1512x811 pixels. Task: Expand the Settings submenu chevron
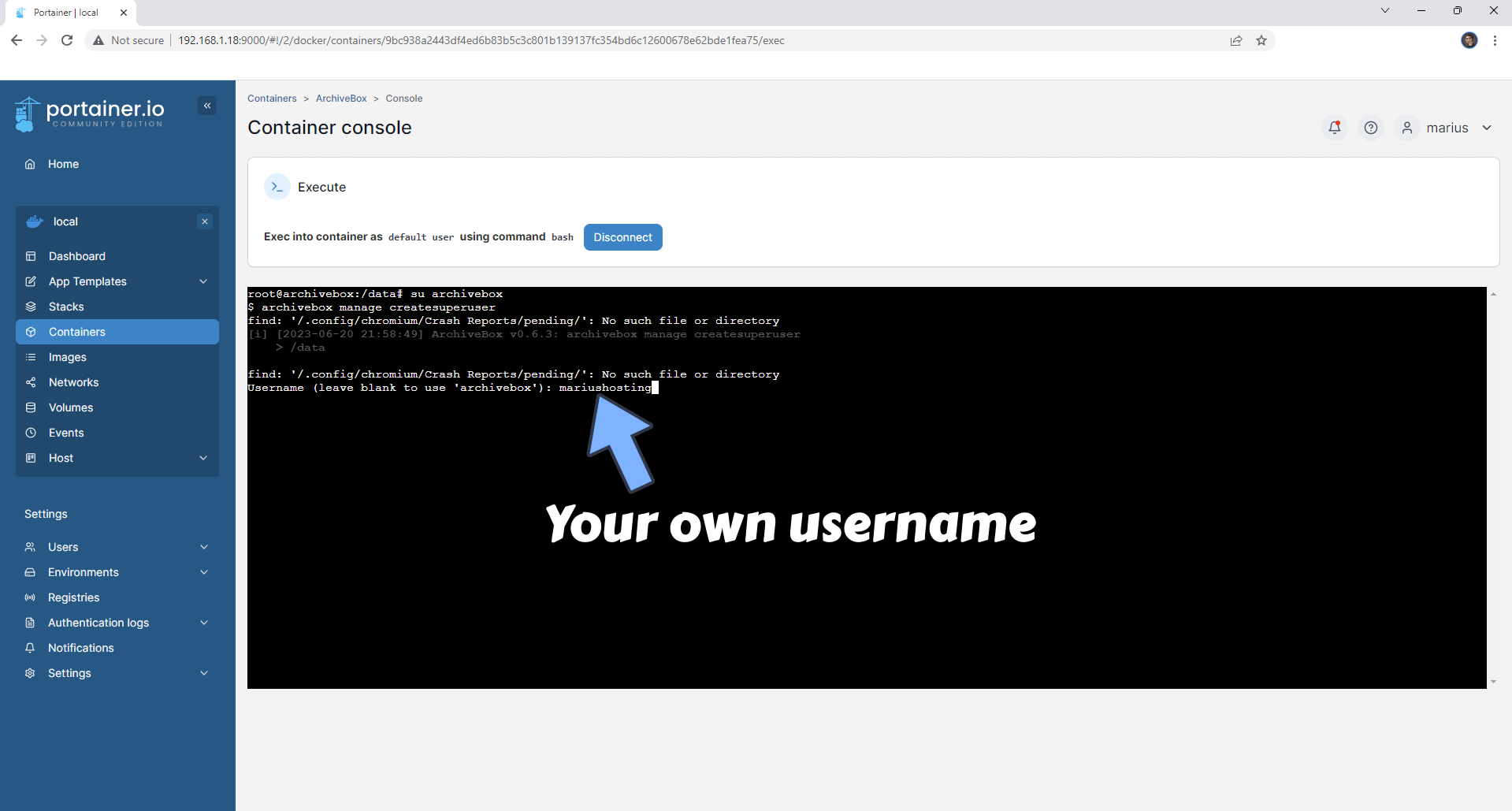click(x=204, y=673)
